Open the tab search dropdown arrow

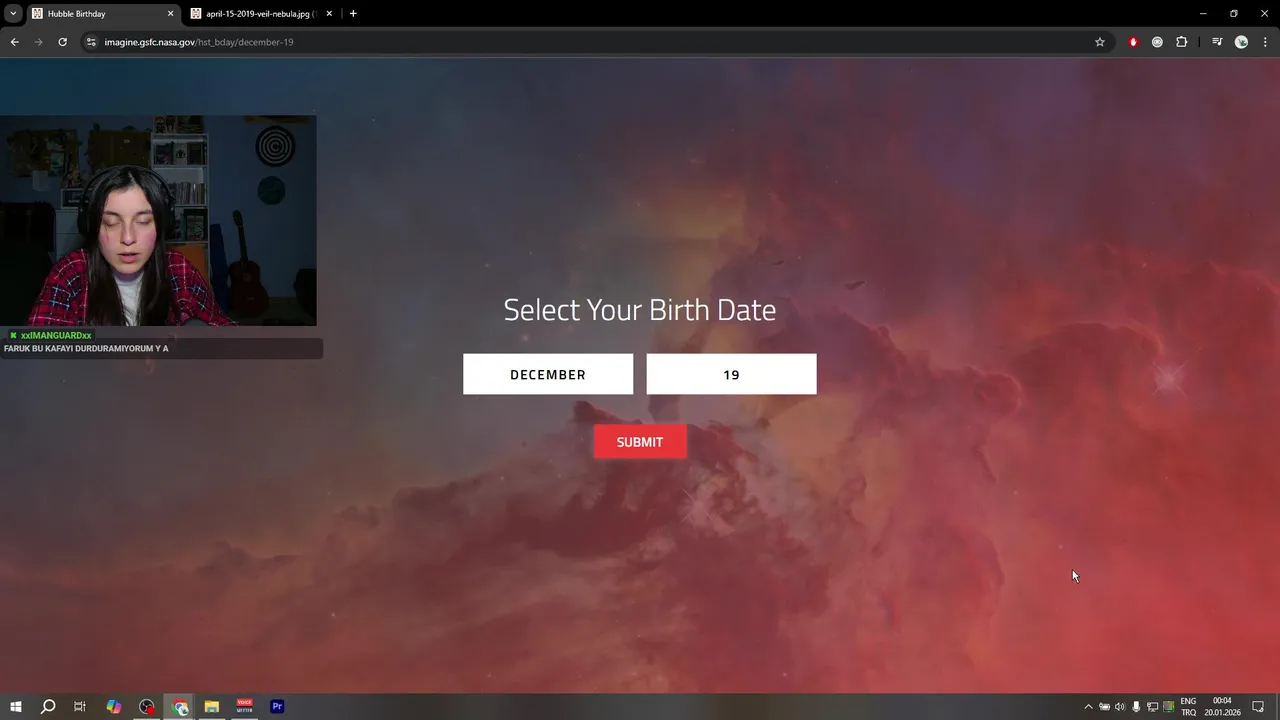[x=13, y=14]
